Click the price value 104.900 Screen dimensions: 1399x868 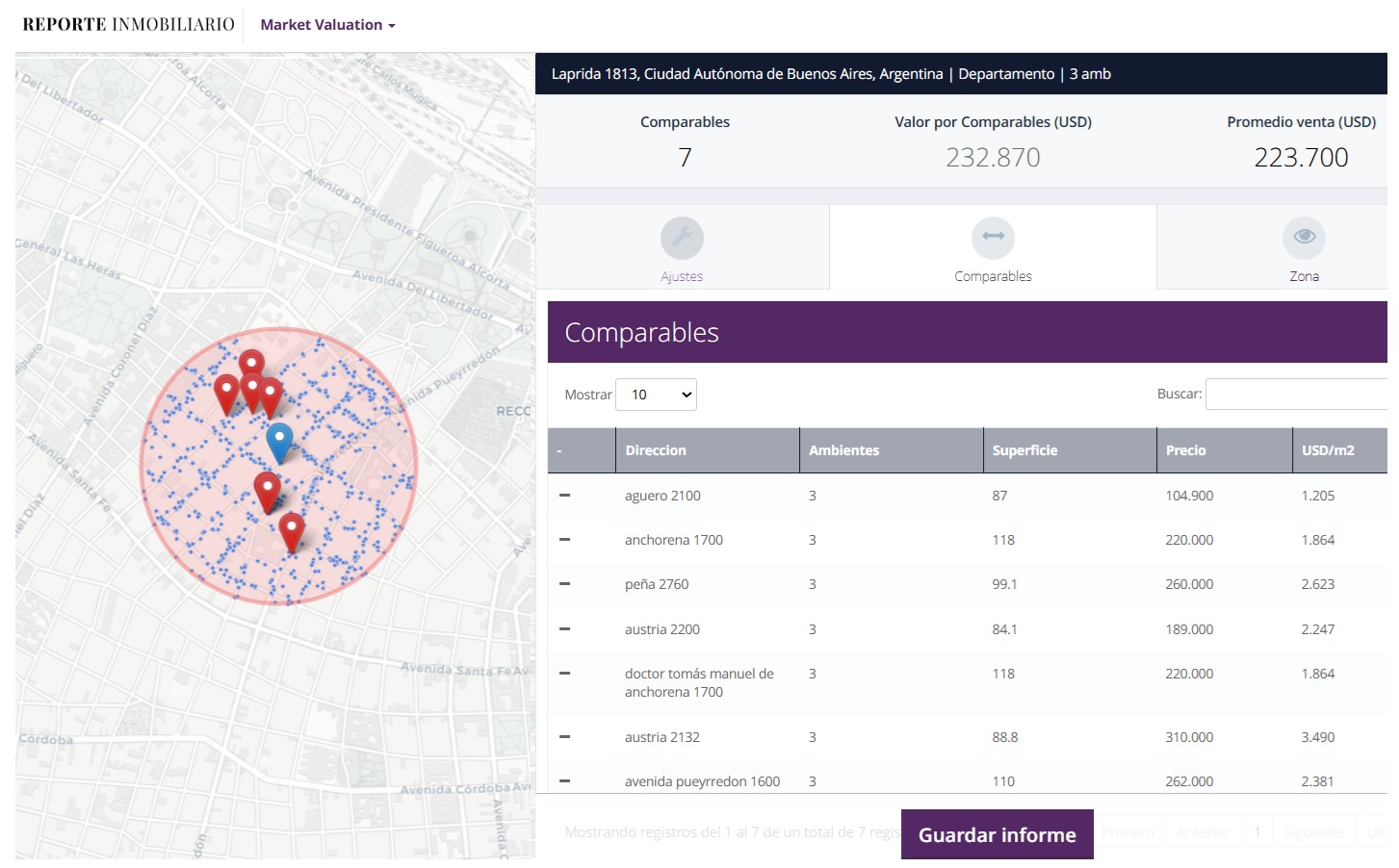(1189, 496)
